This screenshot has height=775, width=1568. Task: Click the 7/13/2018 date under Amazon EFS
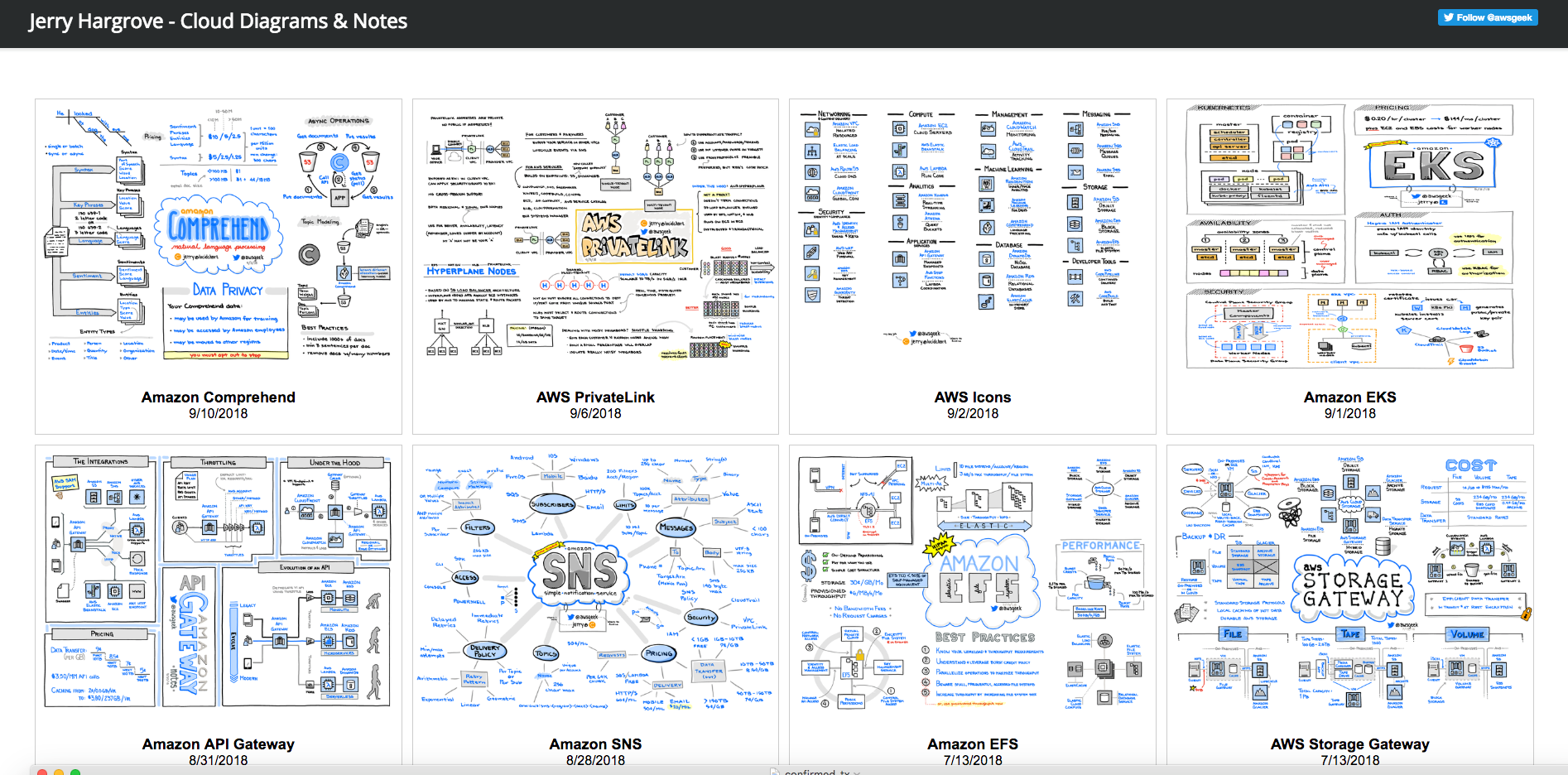973,760
